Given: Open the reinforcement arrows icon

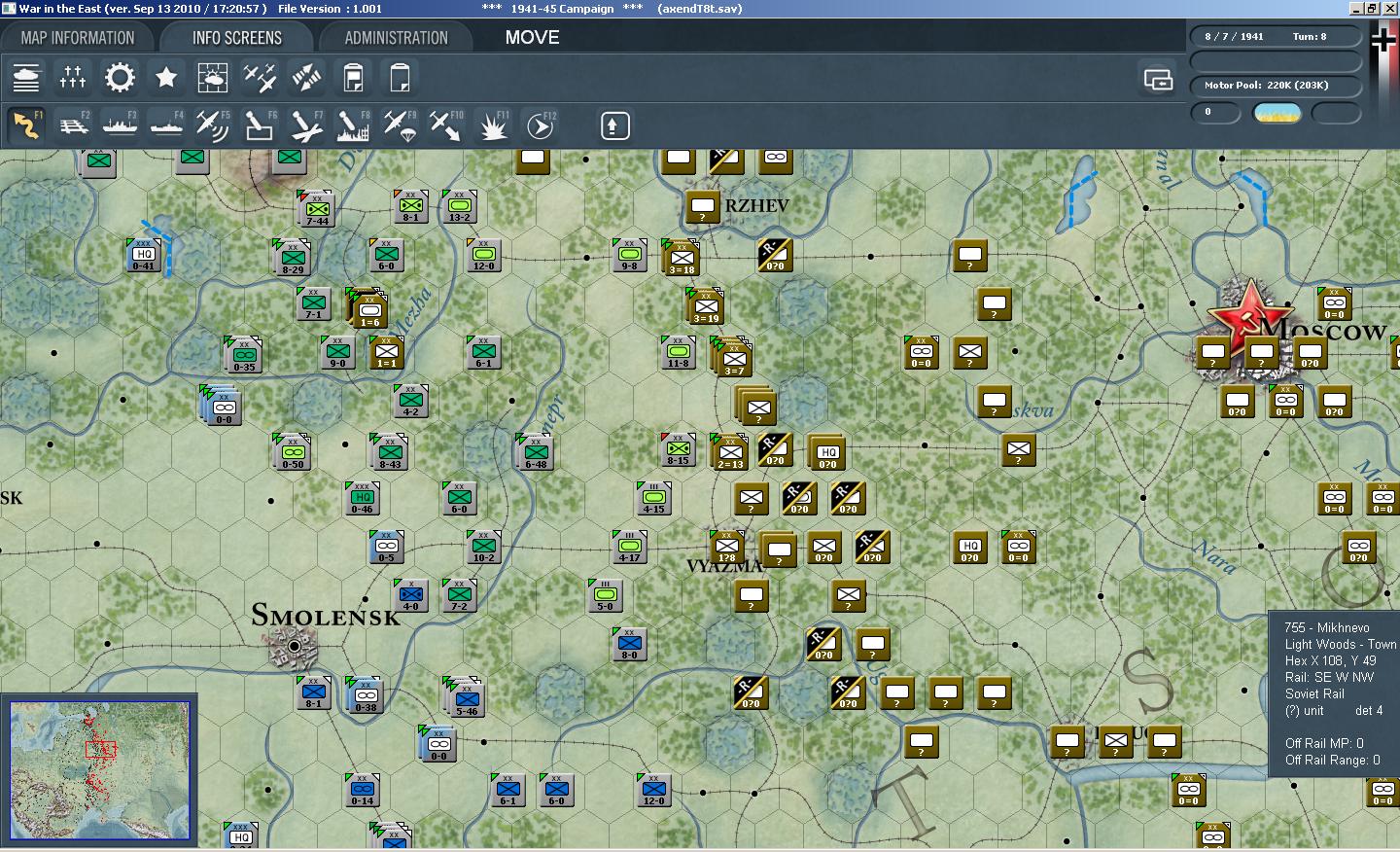Looking at the screenshot, I should 306,77.
